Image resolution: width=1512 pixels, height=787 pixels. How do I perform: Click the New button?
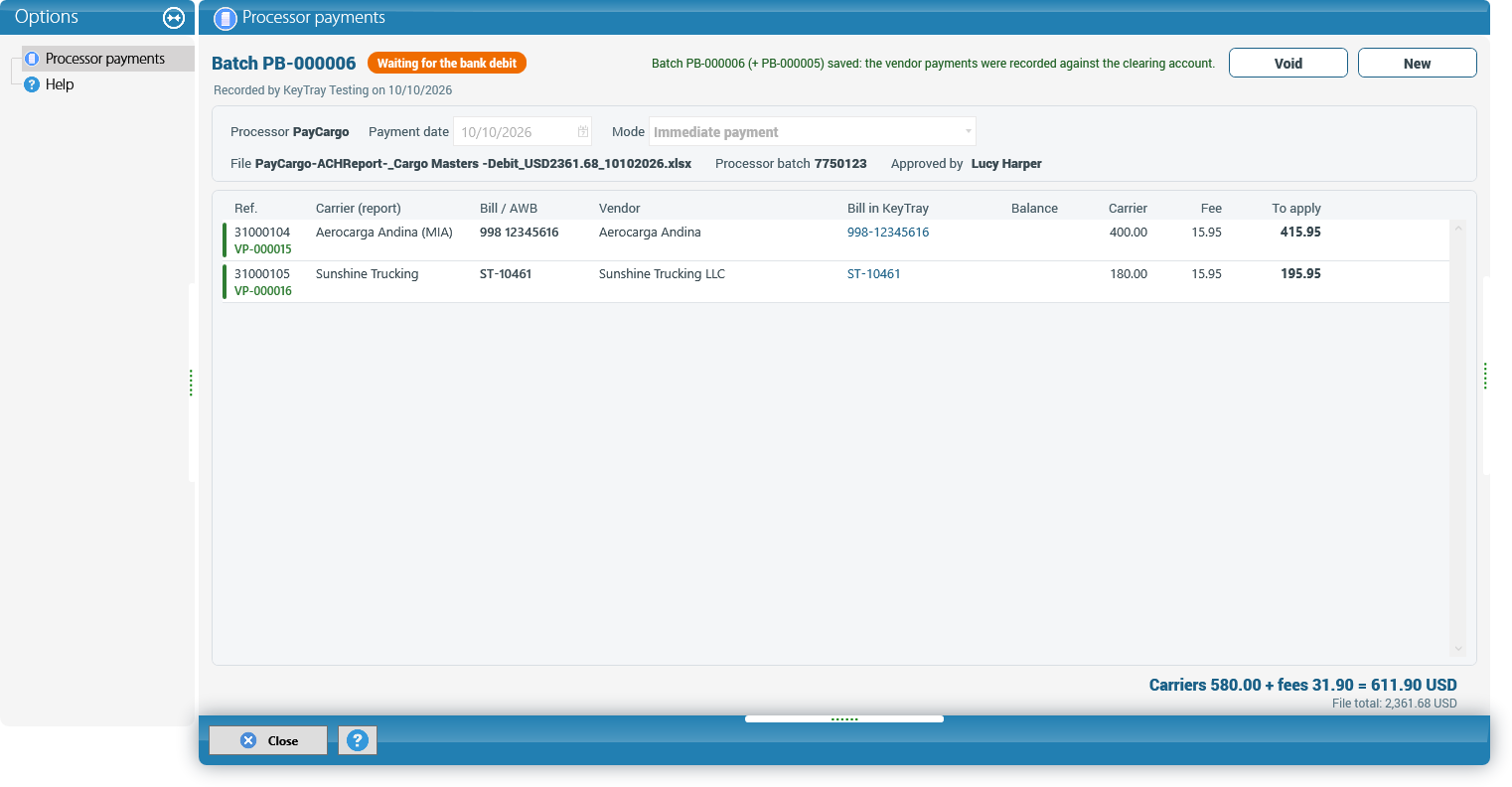(x=1418, y=63)
